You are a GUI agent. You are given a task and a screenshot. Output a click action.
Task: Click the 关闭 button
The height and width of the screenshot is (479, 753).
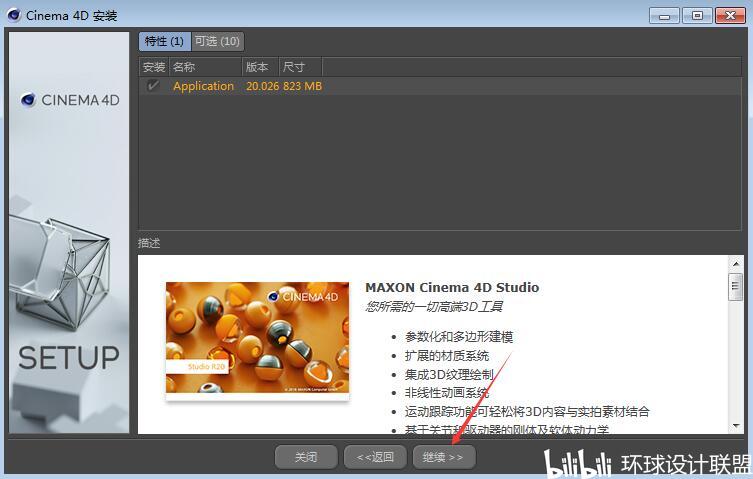(x=306, y=457)
